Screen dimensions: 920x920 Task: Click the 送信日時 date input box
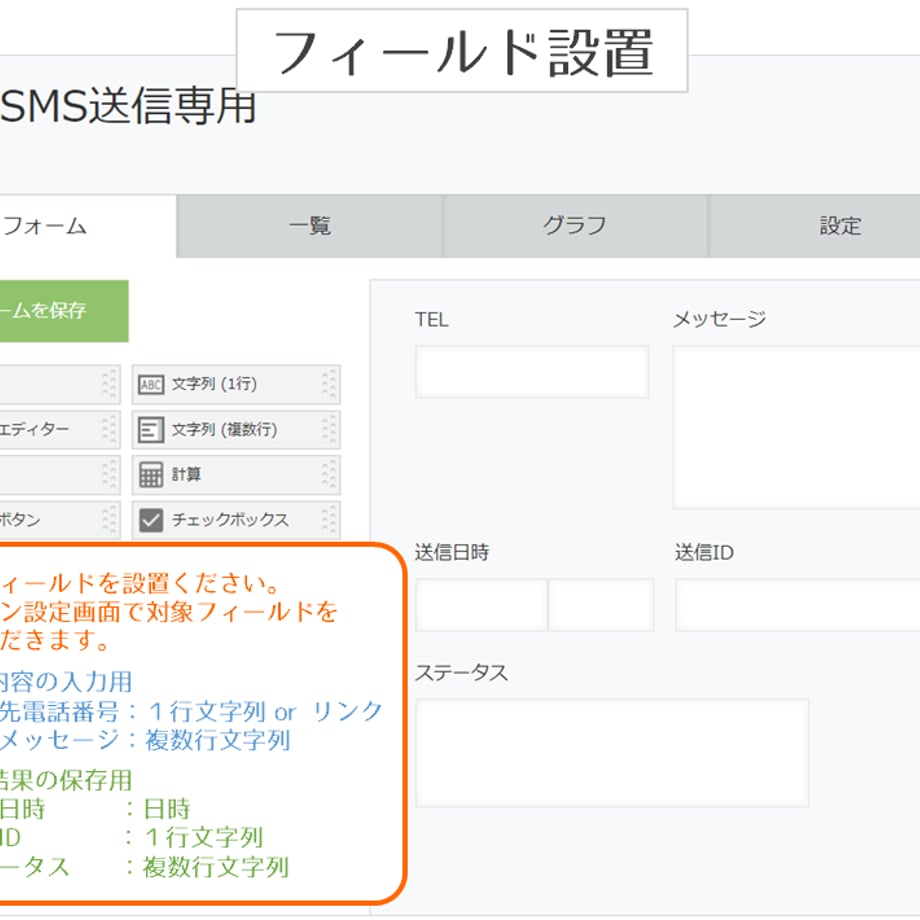482,605
